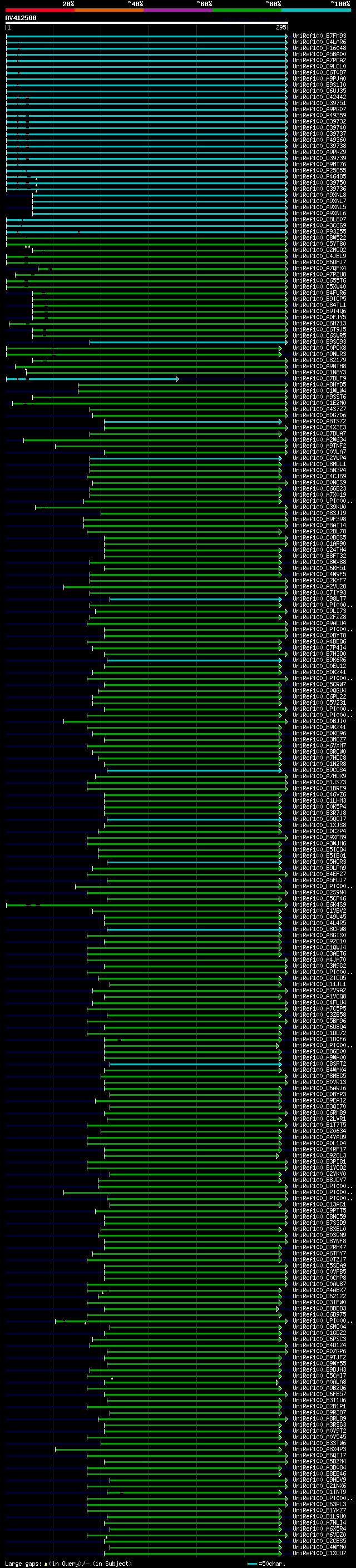Viewport: 356px width, 1568px height.
Task: Select the UniRef100_Q7DLF9 label
Action: [319, 378]
